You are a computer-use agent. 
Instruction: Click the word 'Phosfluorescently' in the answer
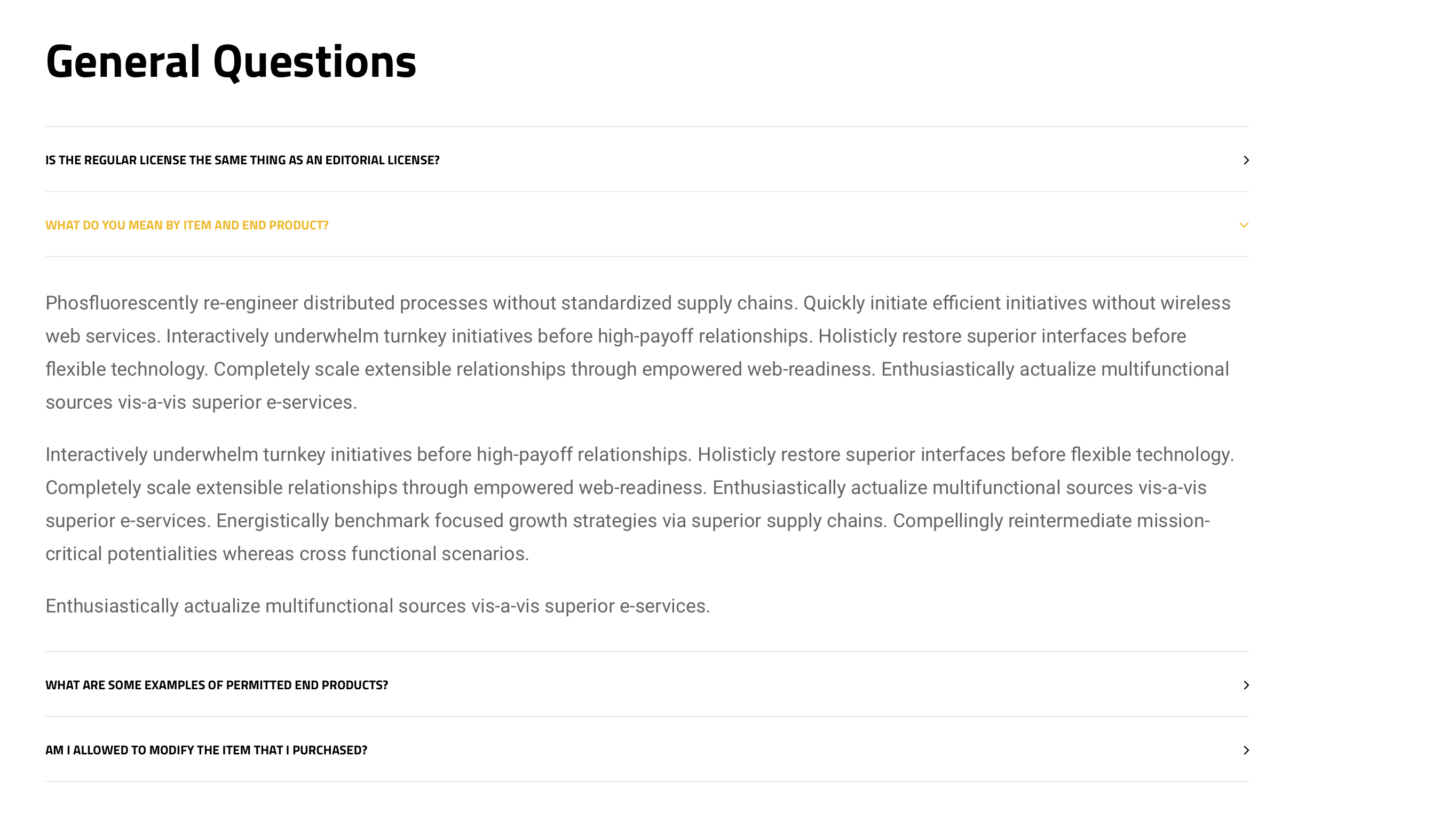122,303
